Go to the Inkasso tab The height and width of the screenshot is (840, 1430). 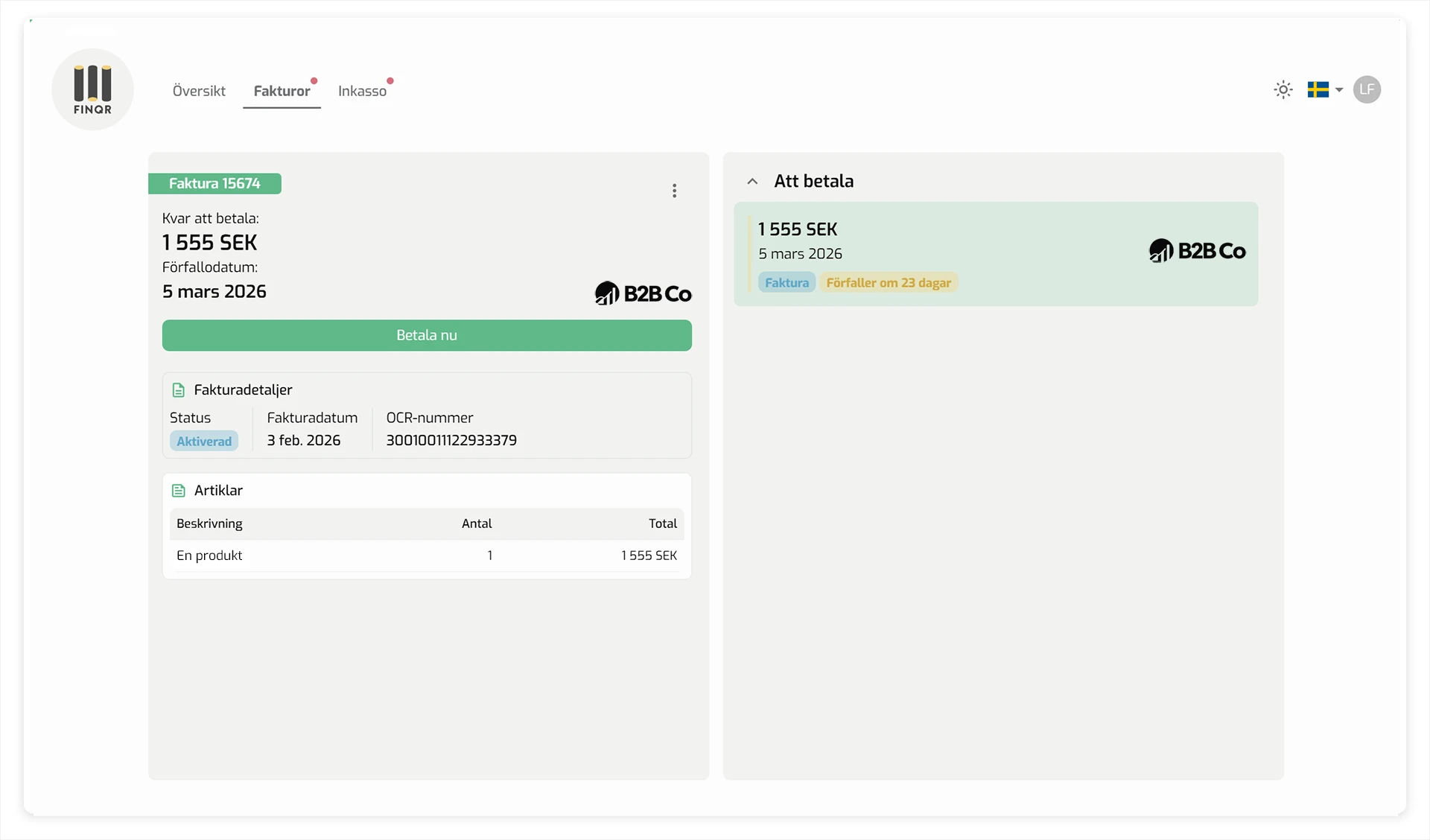362,91
